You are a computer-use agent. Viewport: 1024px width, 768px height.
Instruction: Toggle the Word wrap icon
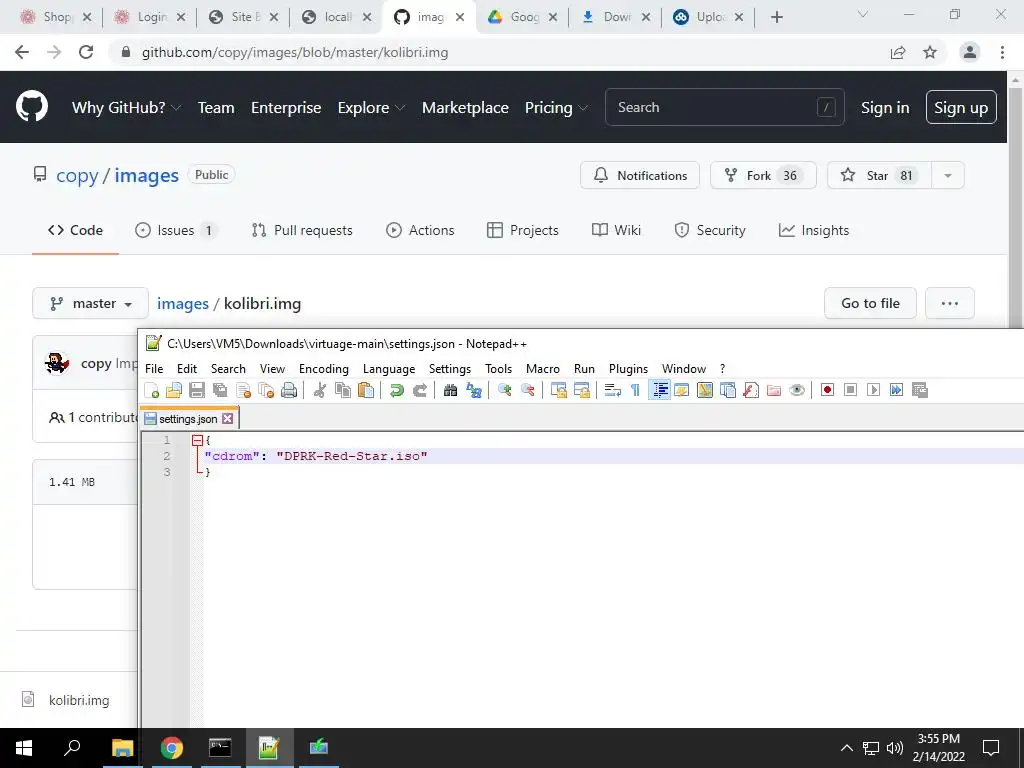point(613,391)
